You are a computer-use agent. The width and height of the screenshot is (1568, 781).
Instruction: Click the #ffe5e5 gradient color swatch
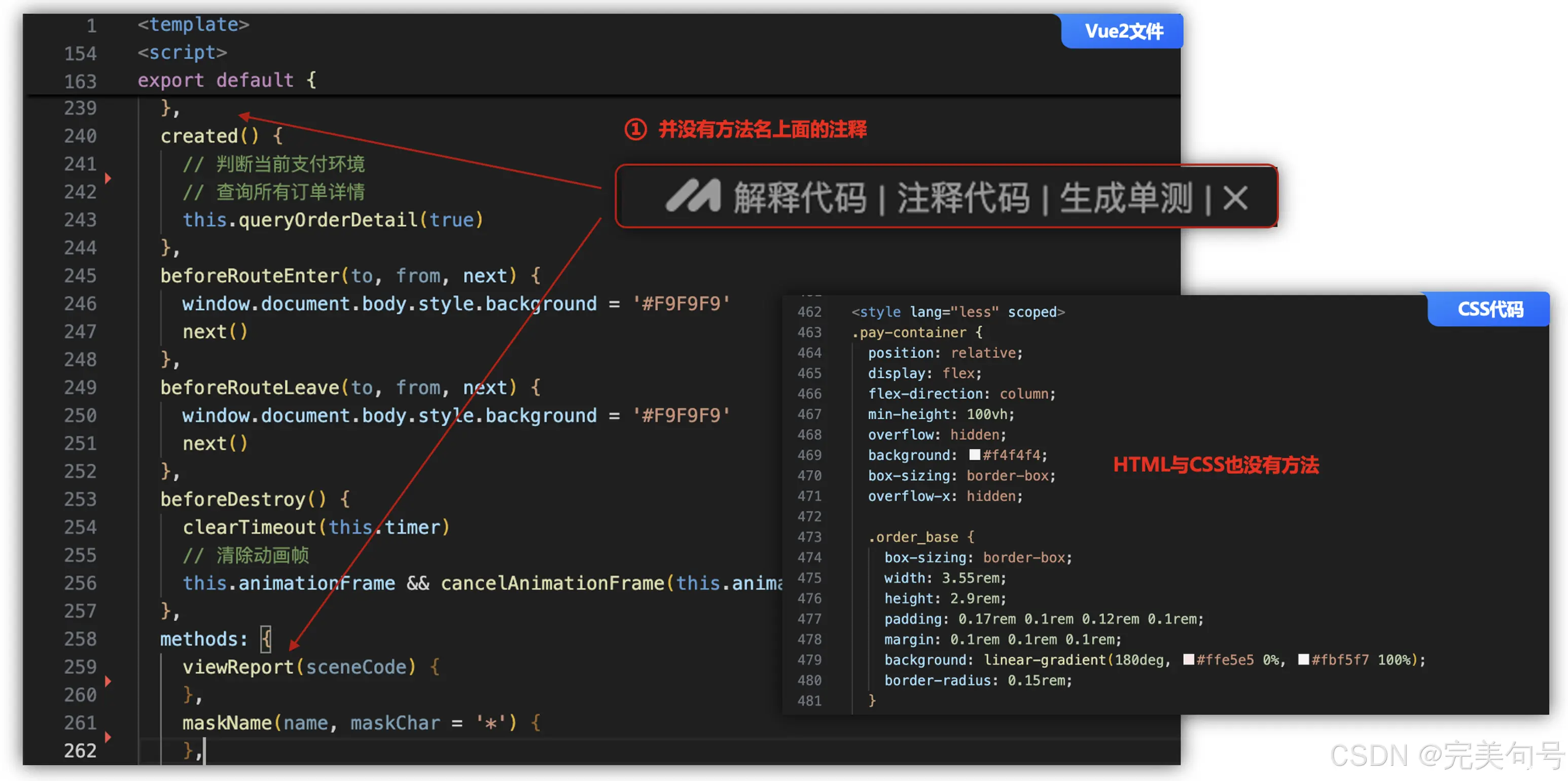click(x=1188, y=659)
